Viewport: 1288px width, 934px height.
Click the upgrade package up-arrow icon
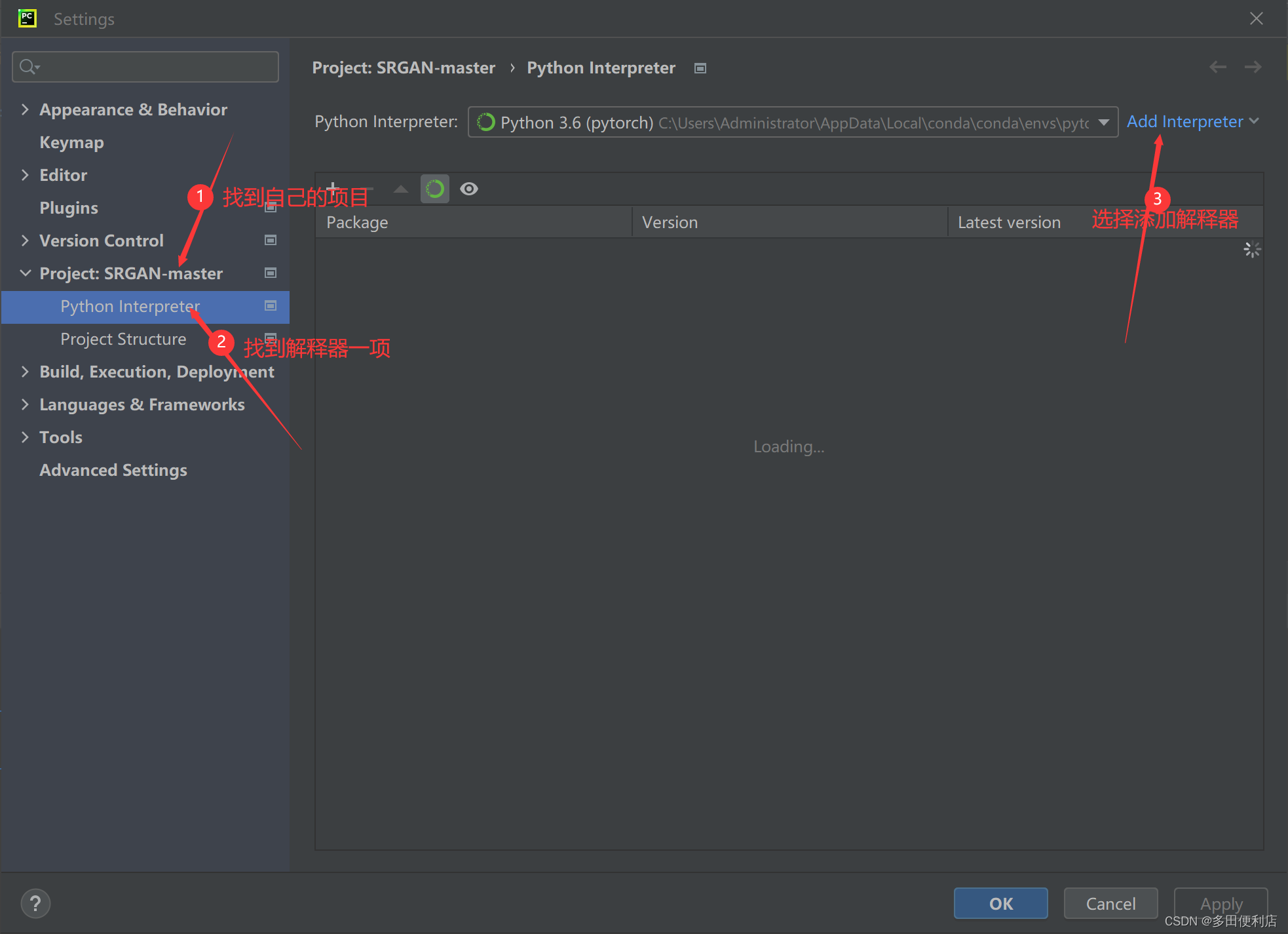click(400, 189)
